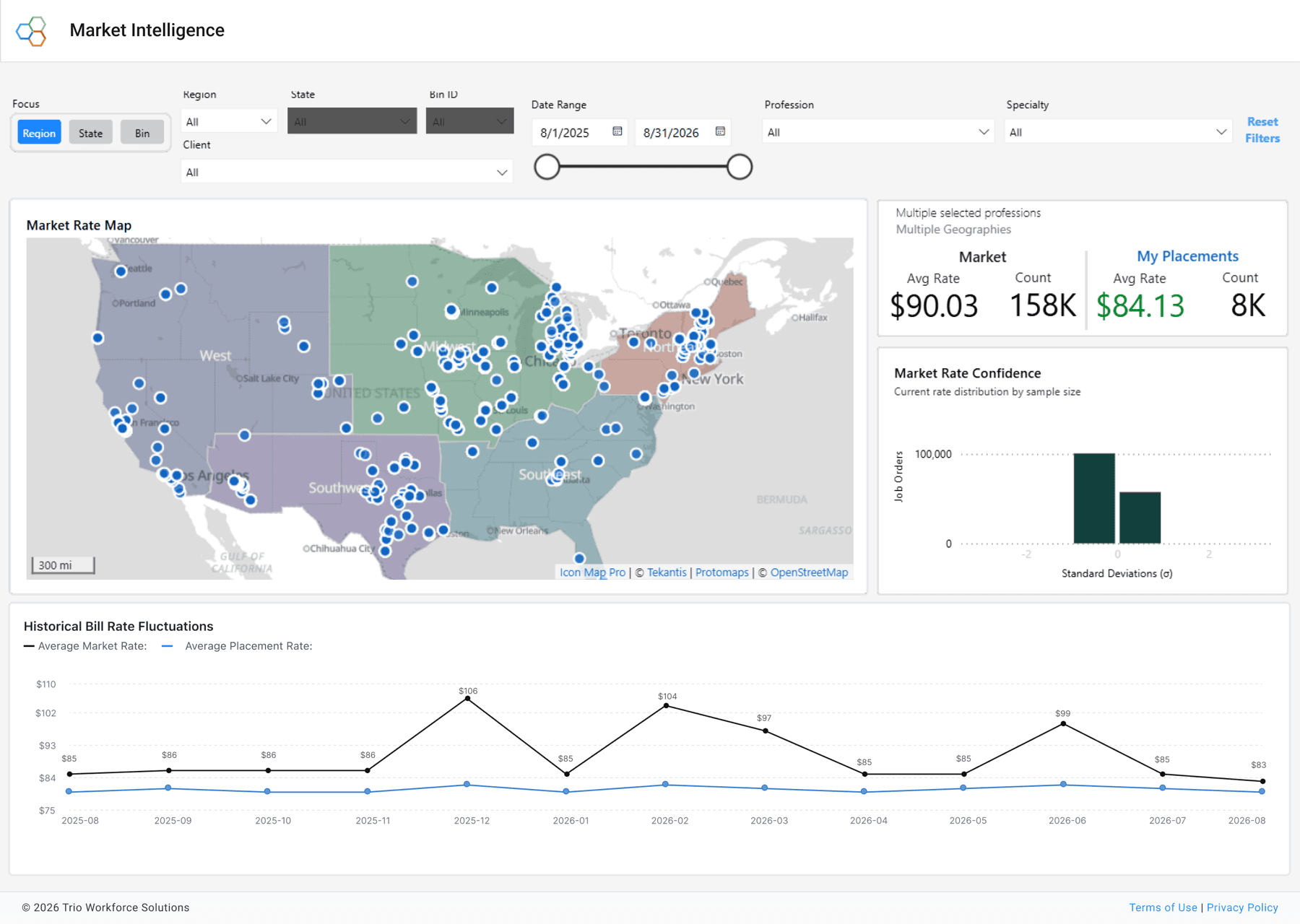1300x924 pixels.
Task: Click the West region label on map
Action: (x=215, y=355)
